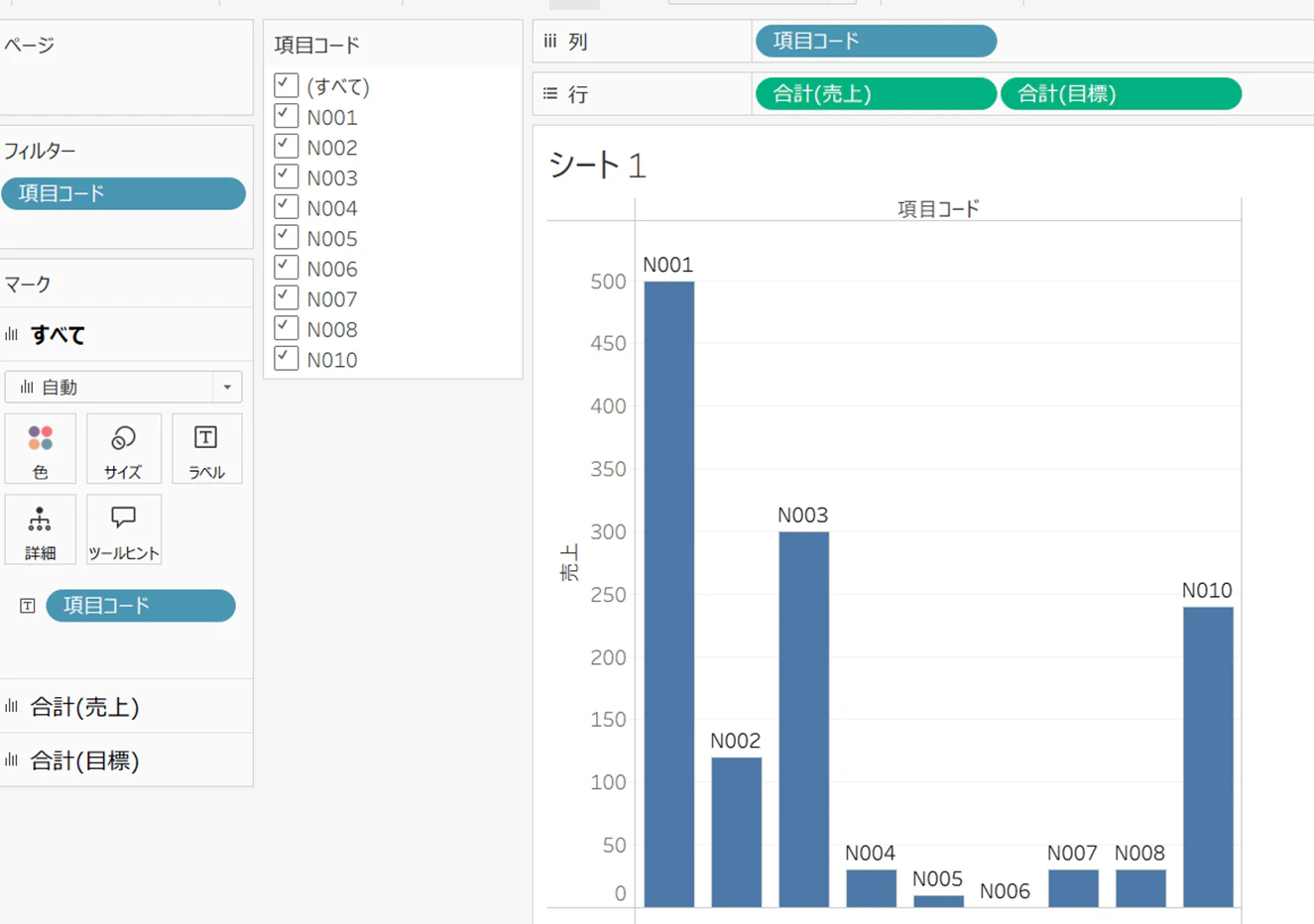The width and height of the screenshot is (1314, 924).
Task: Select the N003 bar in the chart
Action: [x=804, y=720]
